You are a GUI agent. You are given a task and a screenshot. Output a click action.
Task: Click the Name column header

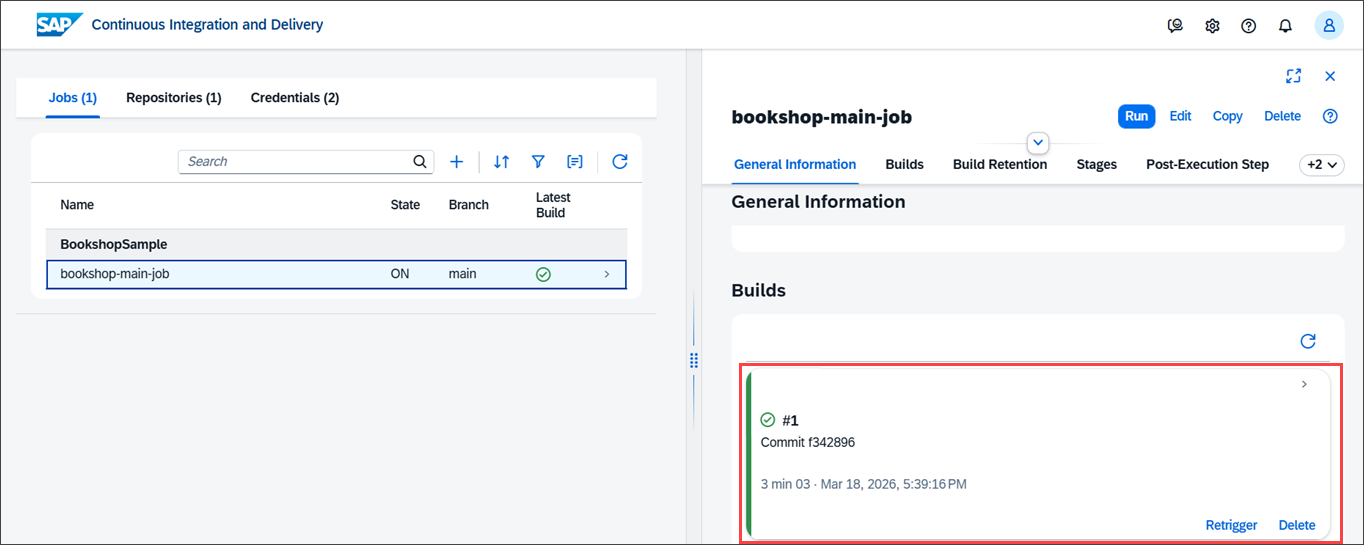pyautogui.click(x=77, y=205)
